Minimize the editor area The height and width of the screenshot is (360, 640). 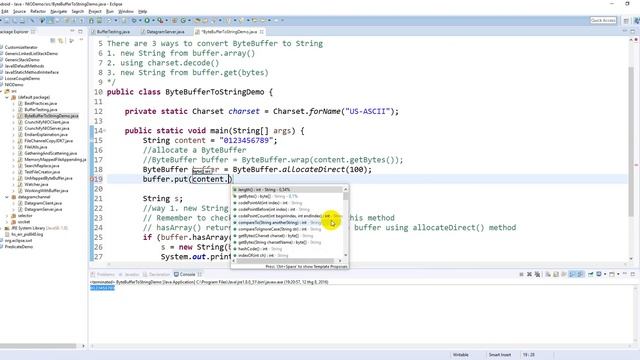(624, 31)
